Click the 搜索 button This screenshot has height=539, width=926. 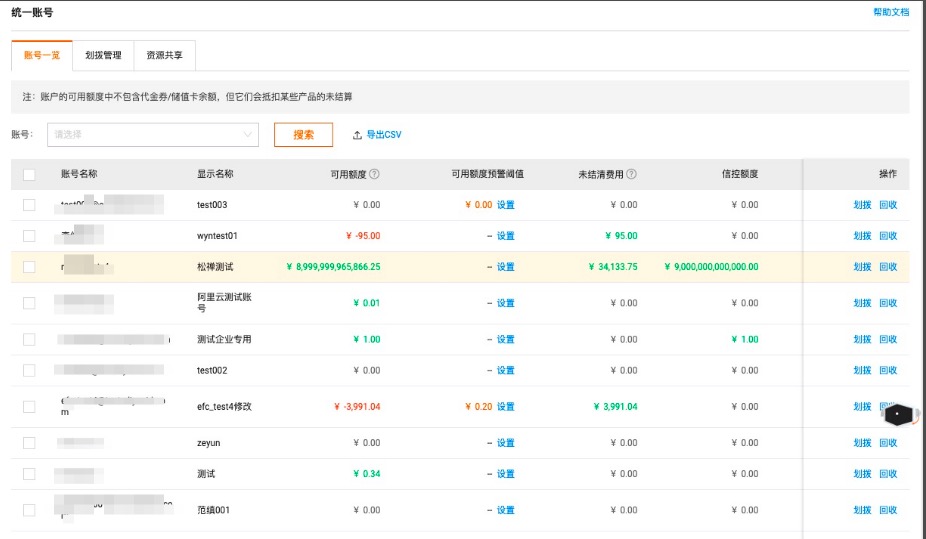coord(304,135)
